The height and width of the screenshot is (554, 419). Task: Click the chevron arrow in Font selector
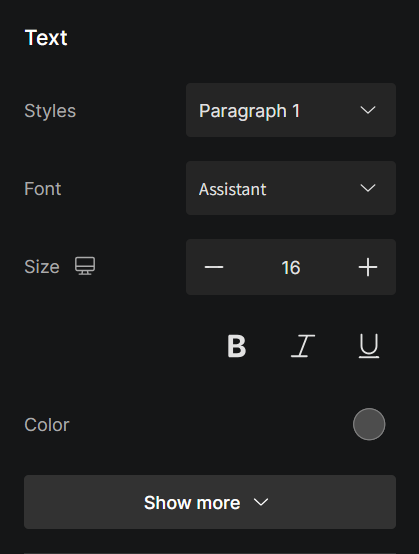click(368, 188)
